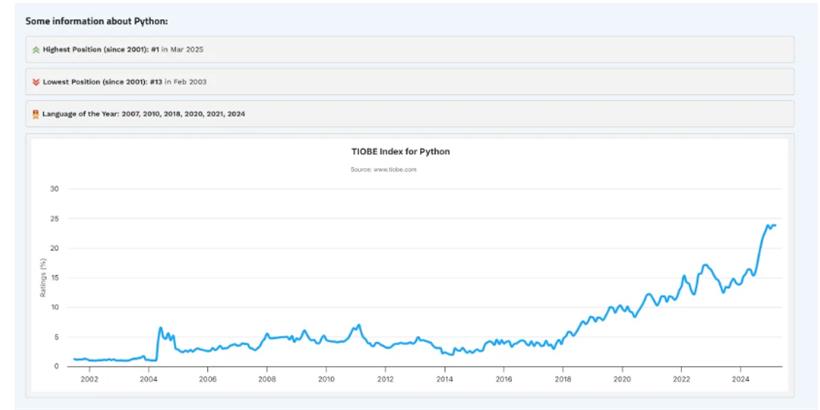The height and width of the screenshot is (410, 820).
Task: Select 'Highest Position (since 2001): #1' text
Action: tap(101, 50)
